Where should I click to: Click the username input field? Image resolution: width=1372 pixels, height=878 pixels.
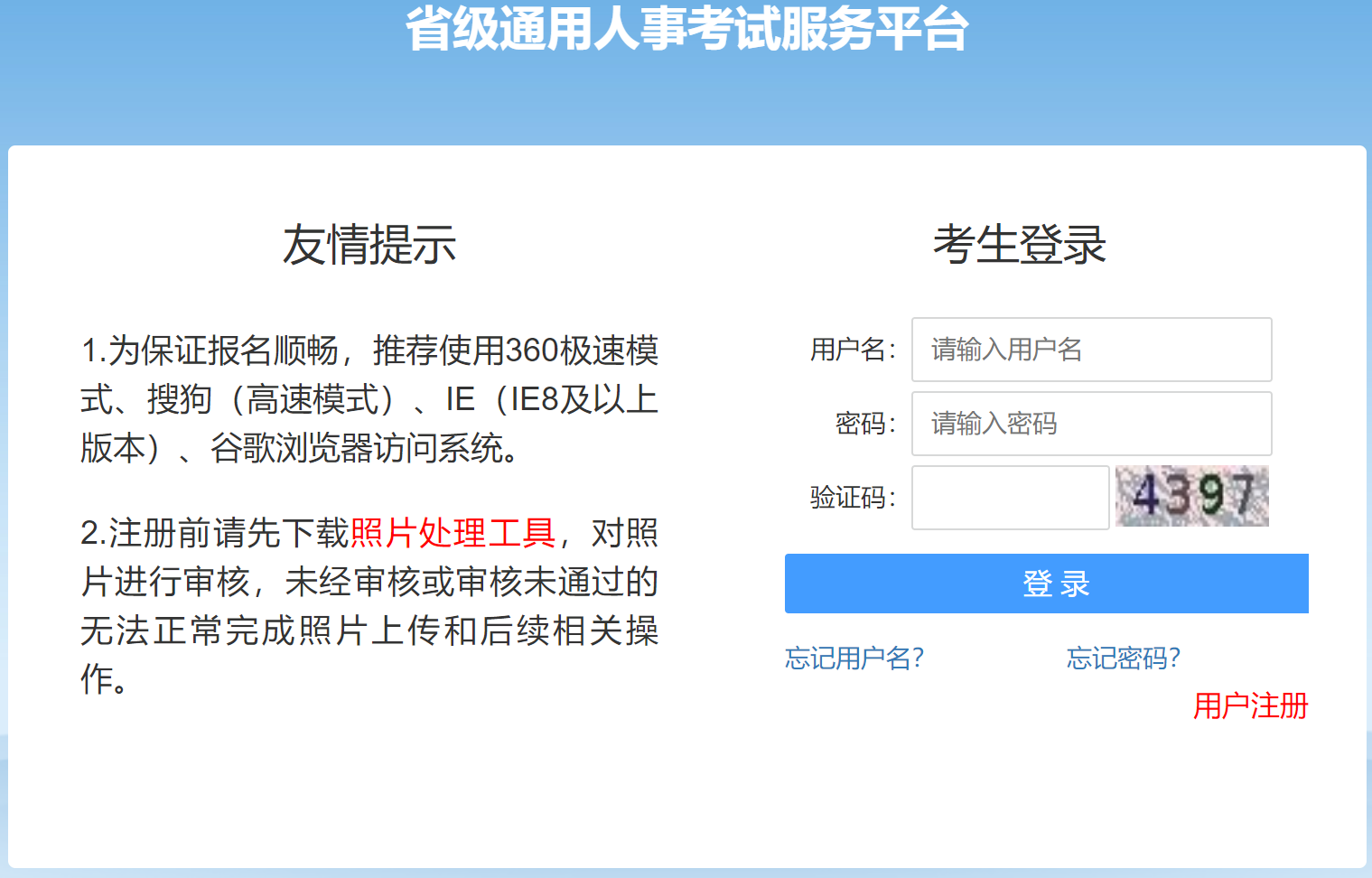pos(1091,350)
